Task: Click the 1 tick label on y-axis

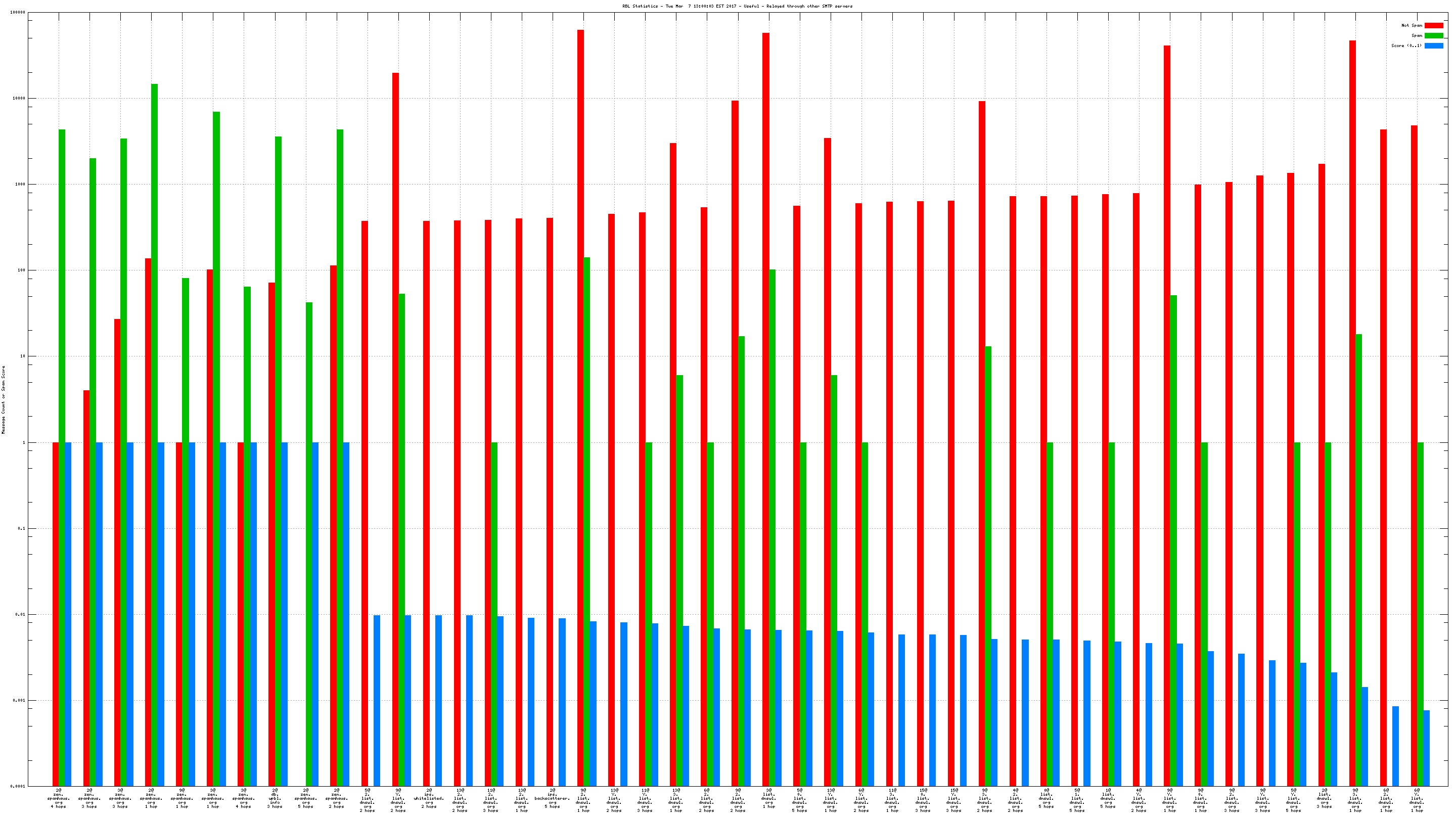Action: click(x=24, y=442)
